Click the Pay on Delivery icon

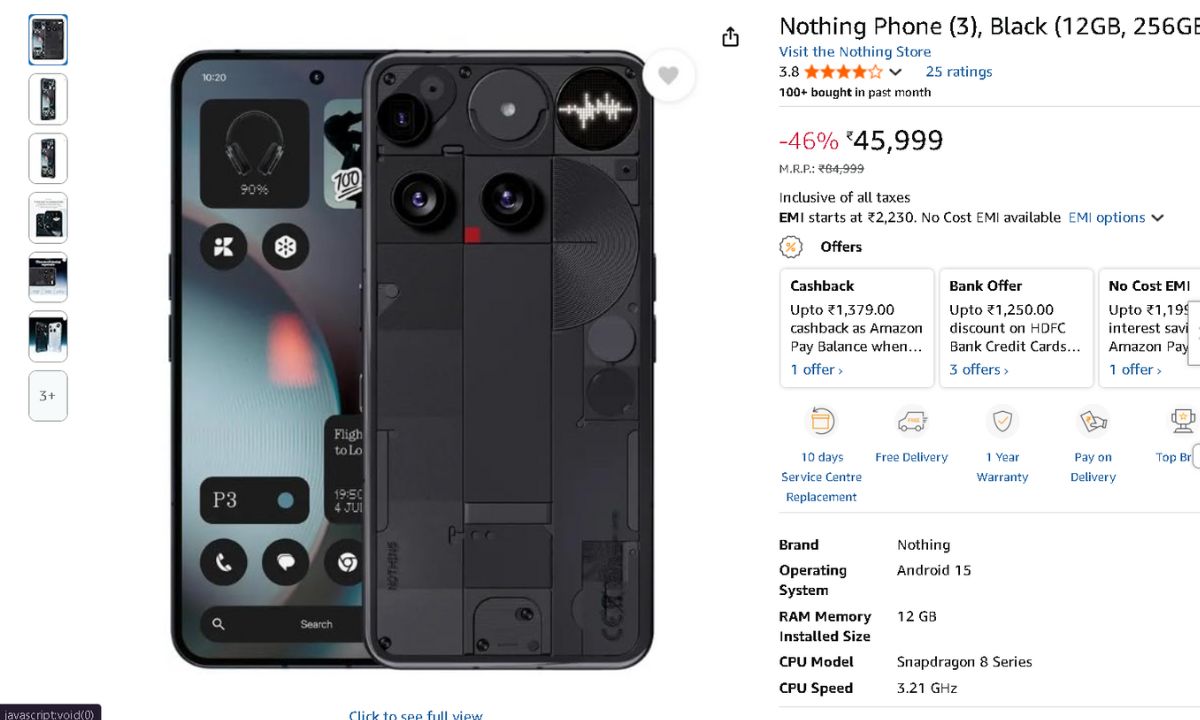coord(1093,421)
